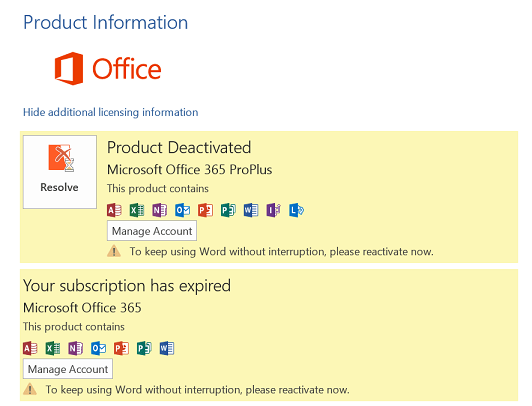Click the Word icon in expired subscription row
The width and height of the screenshot is (532, 406).
click(x=167, y=348)
